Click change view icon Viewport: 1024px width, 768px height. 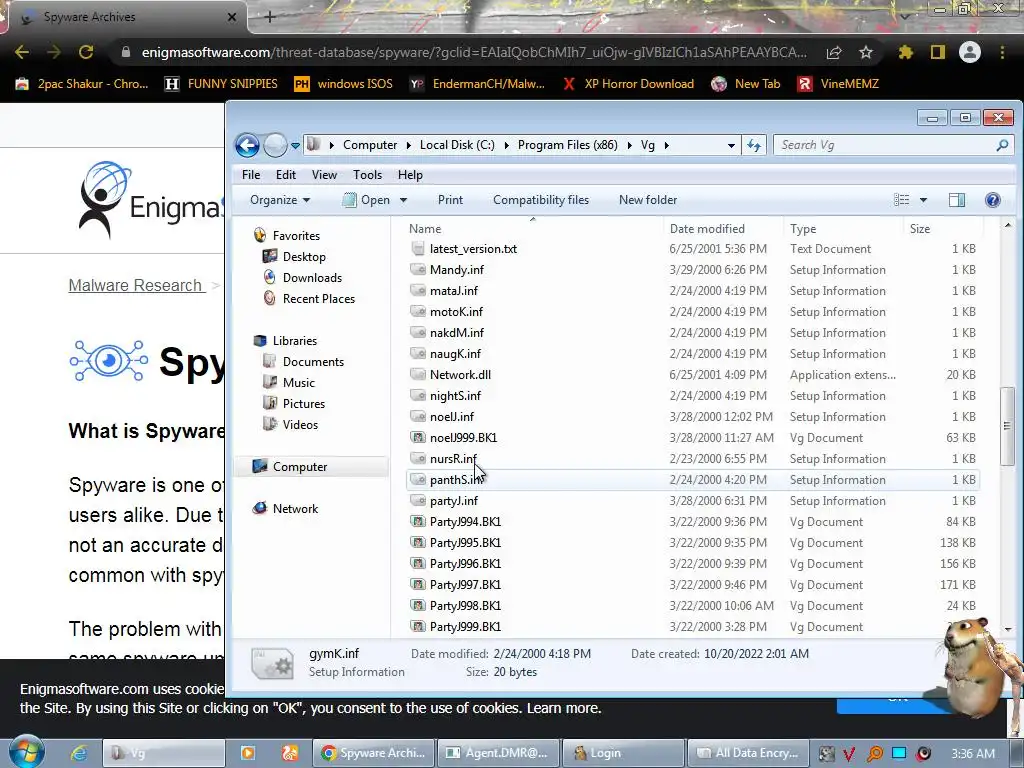[x=901, y=200]
